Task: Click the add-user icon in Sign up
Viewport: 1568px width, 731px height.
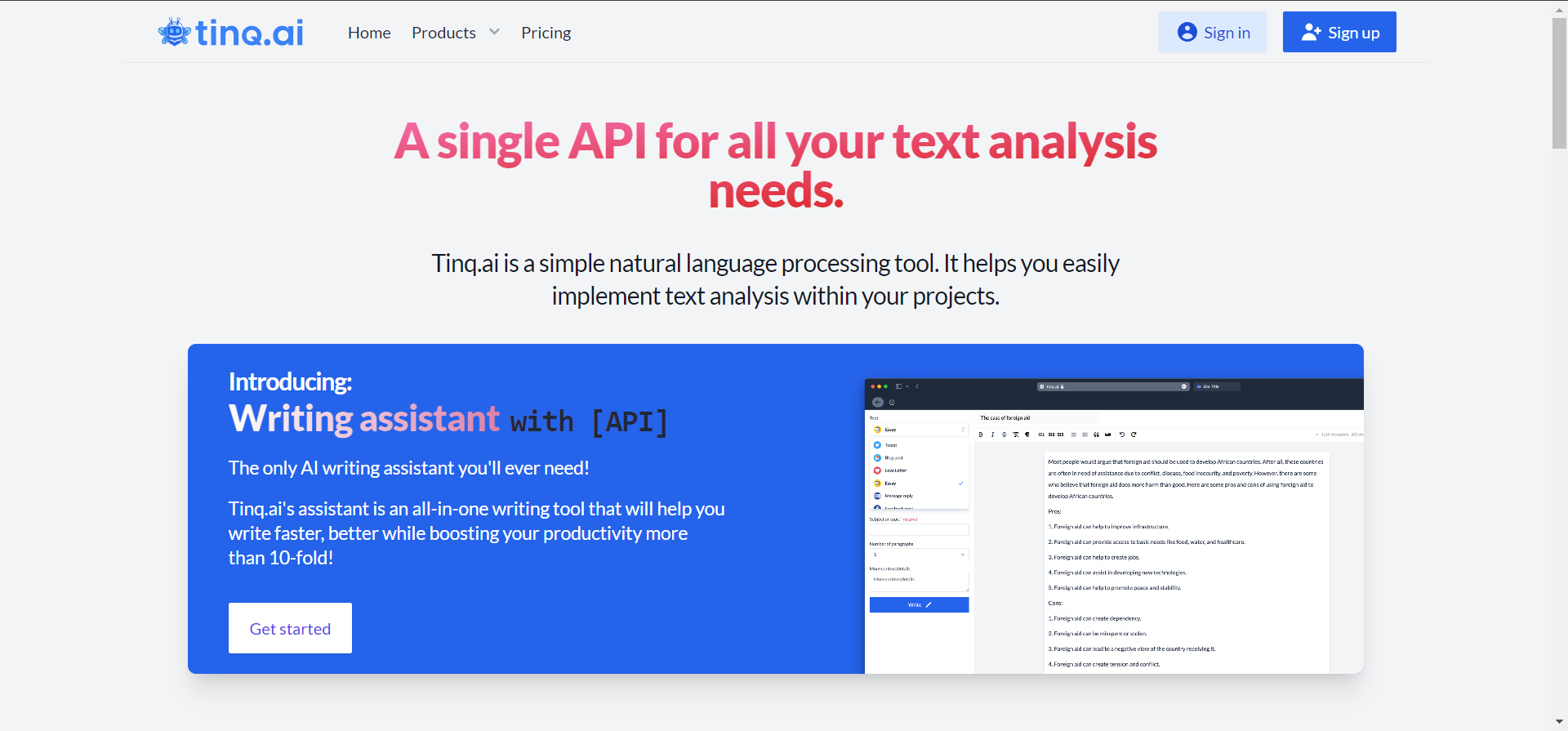Action: [x=1312, y=32]
